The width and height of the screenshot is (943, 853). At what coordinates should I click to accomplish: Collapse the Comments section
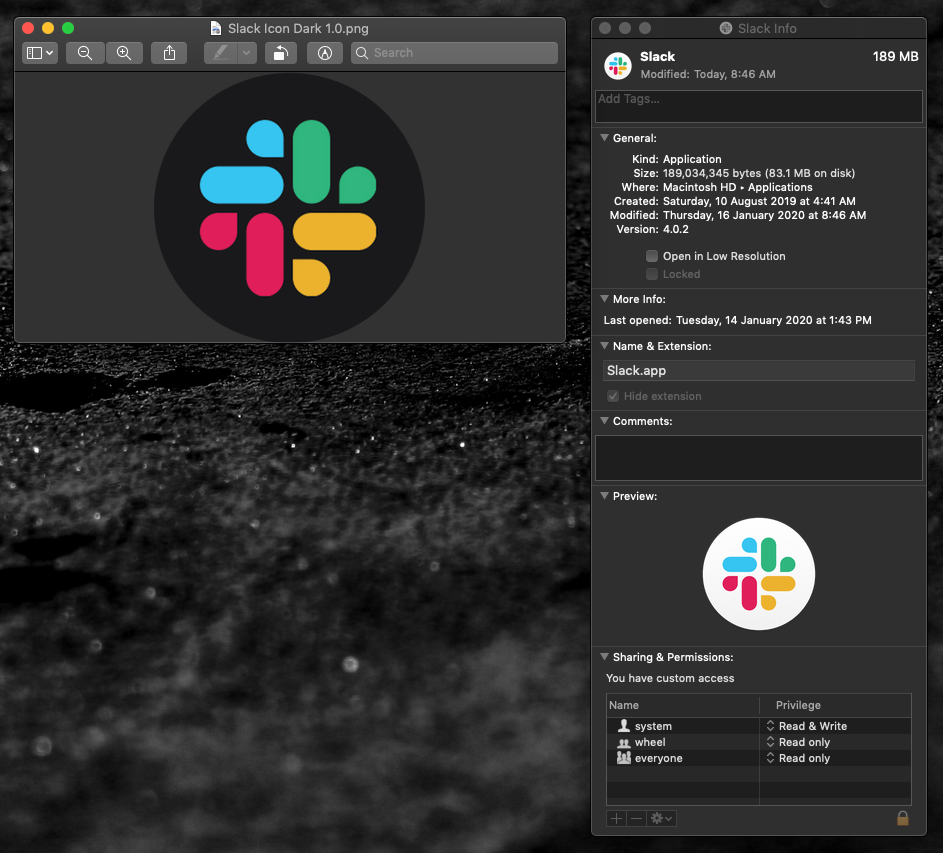point(604,420)
